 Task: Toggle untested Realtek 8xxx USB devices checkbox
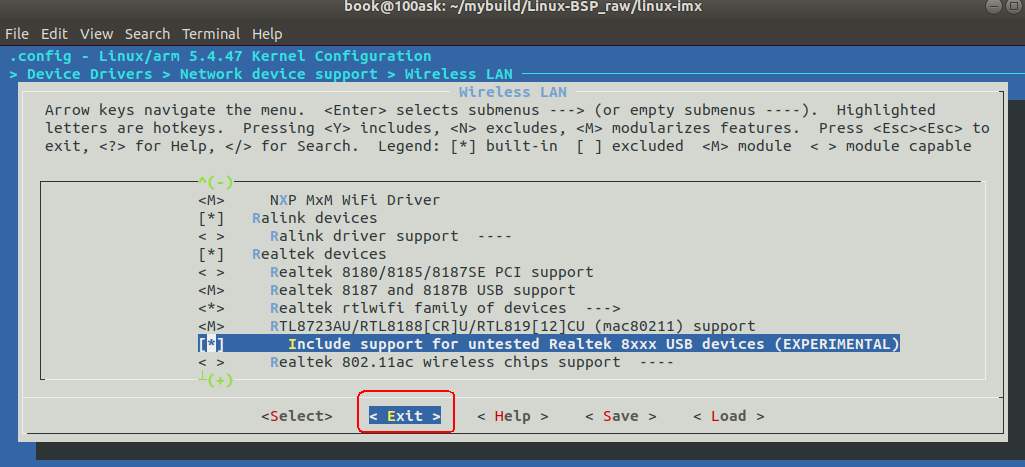click(x=211, y=344)
